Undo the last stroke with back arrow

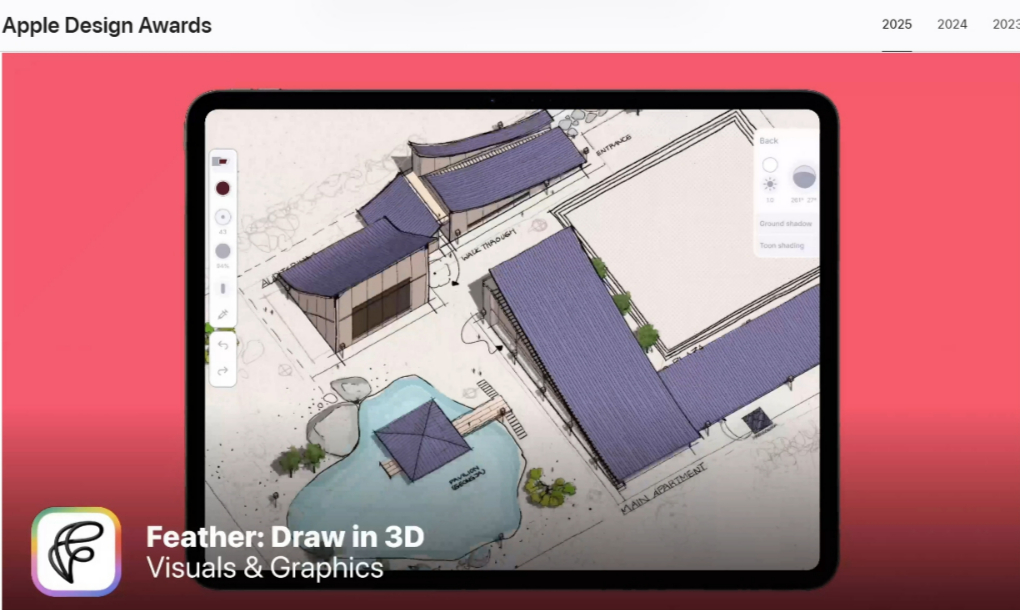222,345
